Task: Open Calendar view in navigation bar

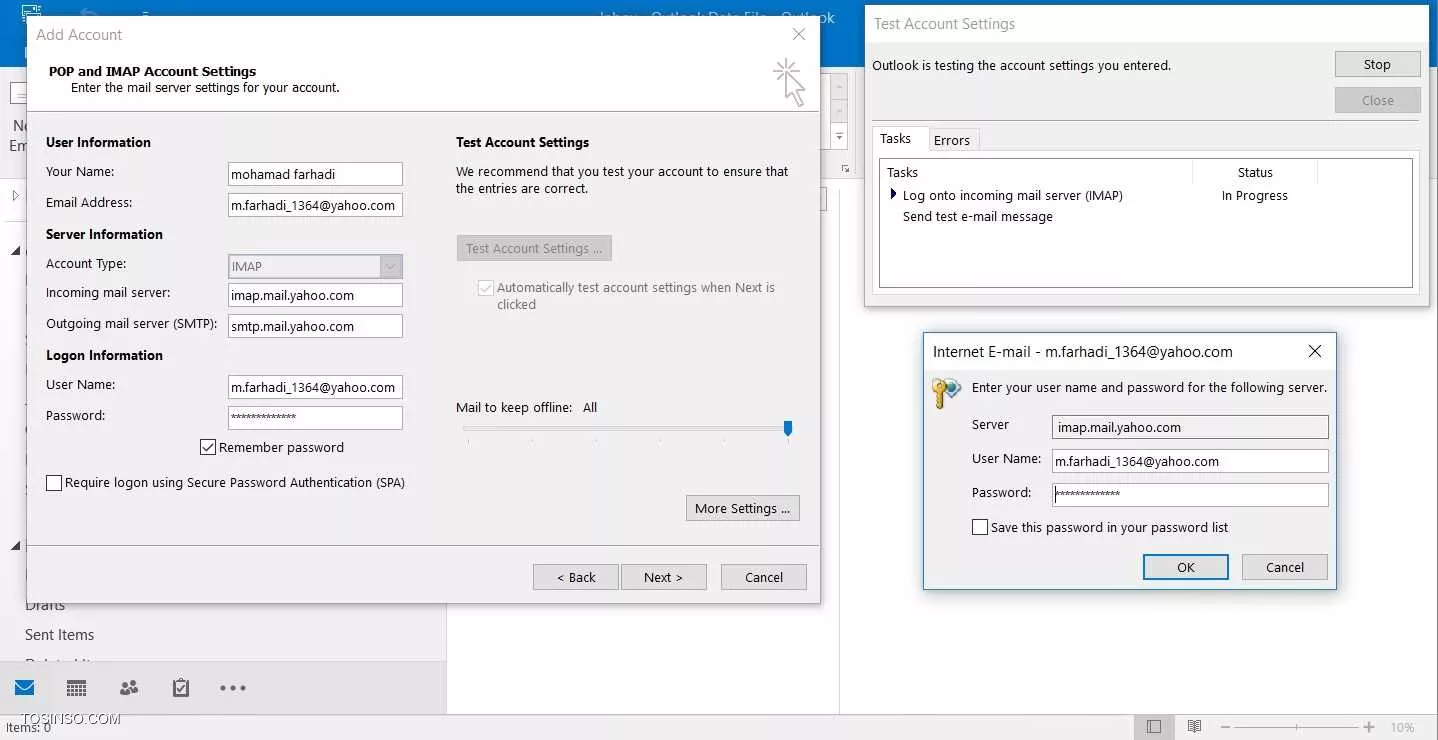Action: [x=76, y=688]
